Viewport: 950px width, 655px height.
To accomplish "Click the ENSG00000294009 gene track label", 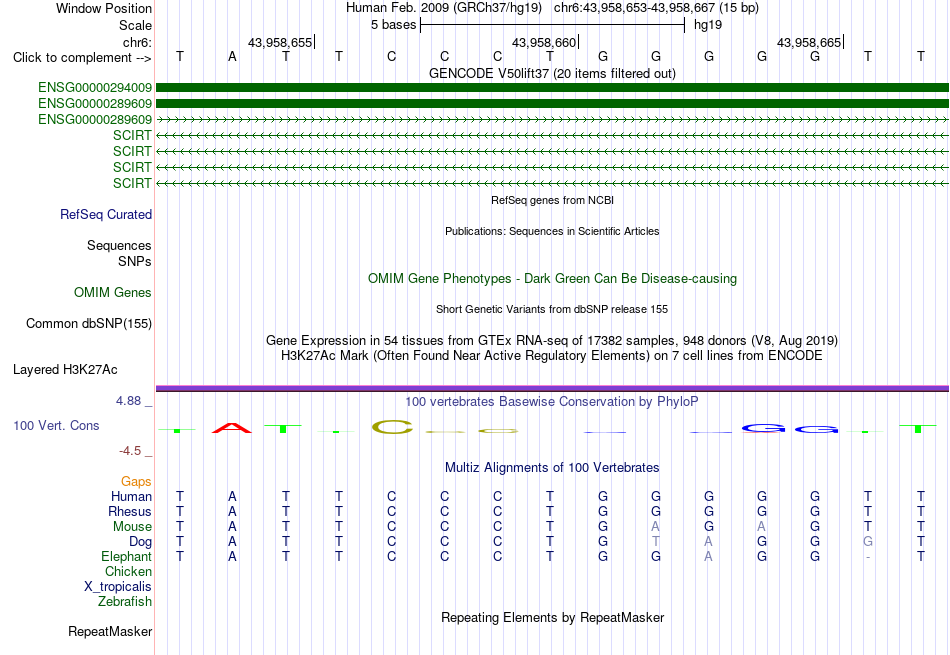I will 95,88.
